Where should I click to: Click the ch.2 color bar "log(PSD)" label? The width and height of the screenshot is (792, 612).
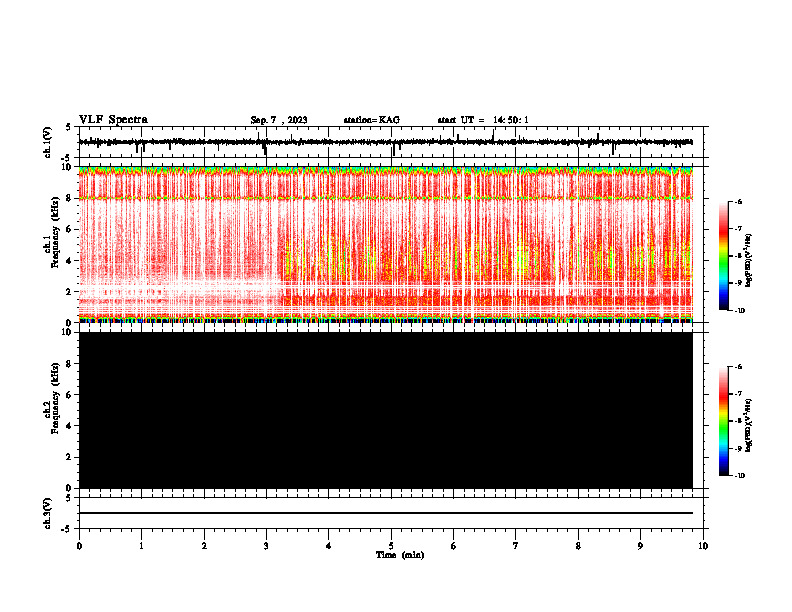748,425
